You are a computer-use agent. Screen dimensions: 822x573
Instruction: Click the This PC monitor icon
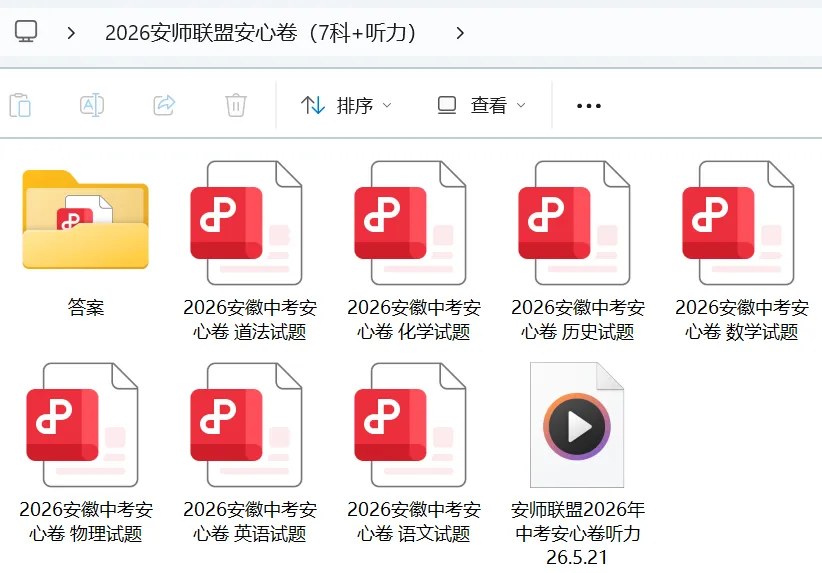[26, 32]
